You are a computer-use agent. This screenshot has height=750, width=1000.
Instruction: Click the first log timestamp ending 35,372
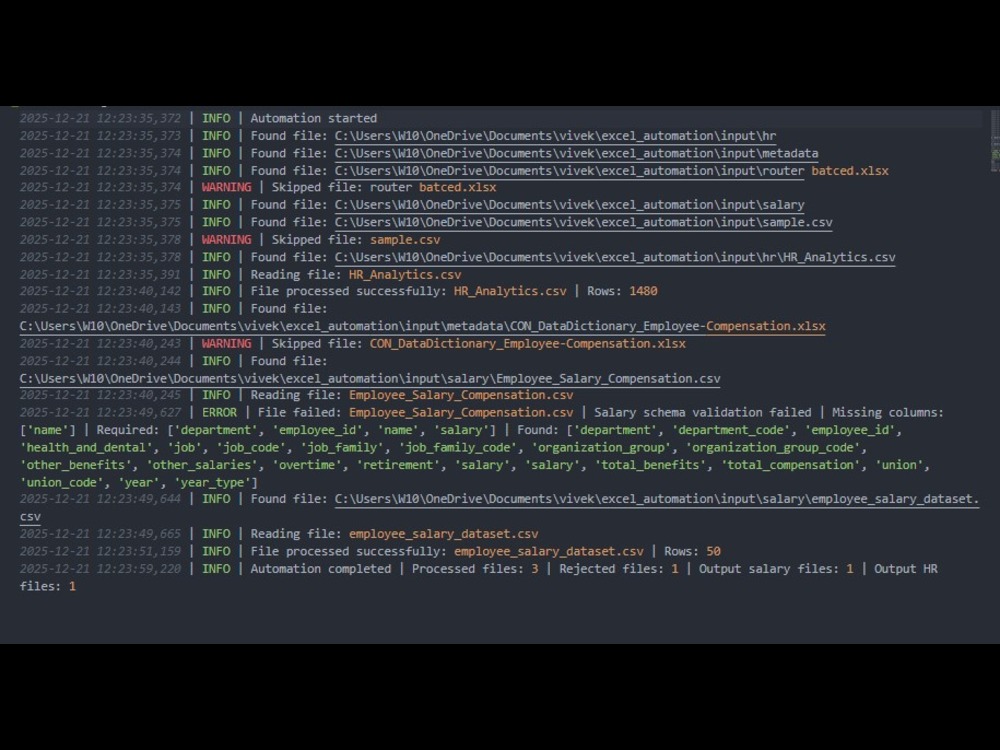[100, 118]
